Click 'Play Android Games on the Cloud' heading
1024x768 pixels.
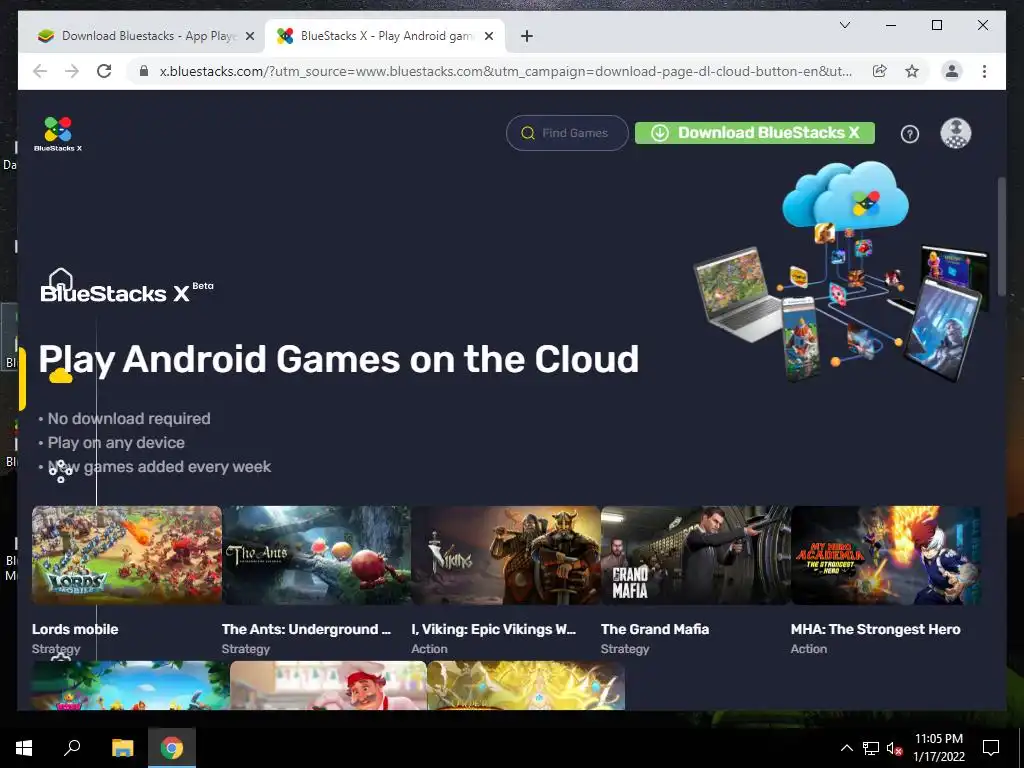(338, 359)
